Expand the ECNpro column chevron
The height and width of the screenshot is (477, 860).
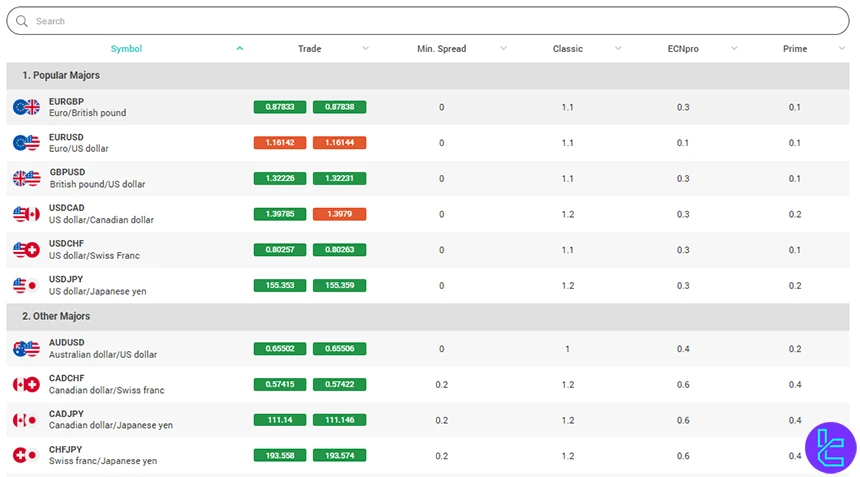click(x=734, y=49)
